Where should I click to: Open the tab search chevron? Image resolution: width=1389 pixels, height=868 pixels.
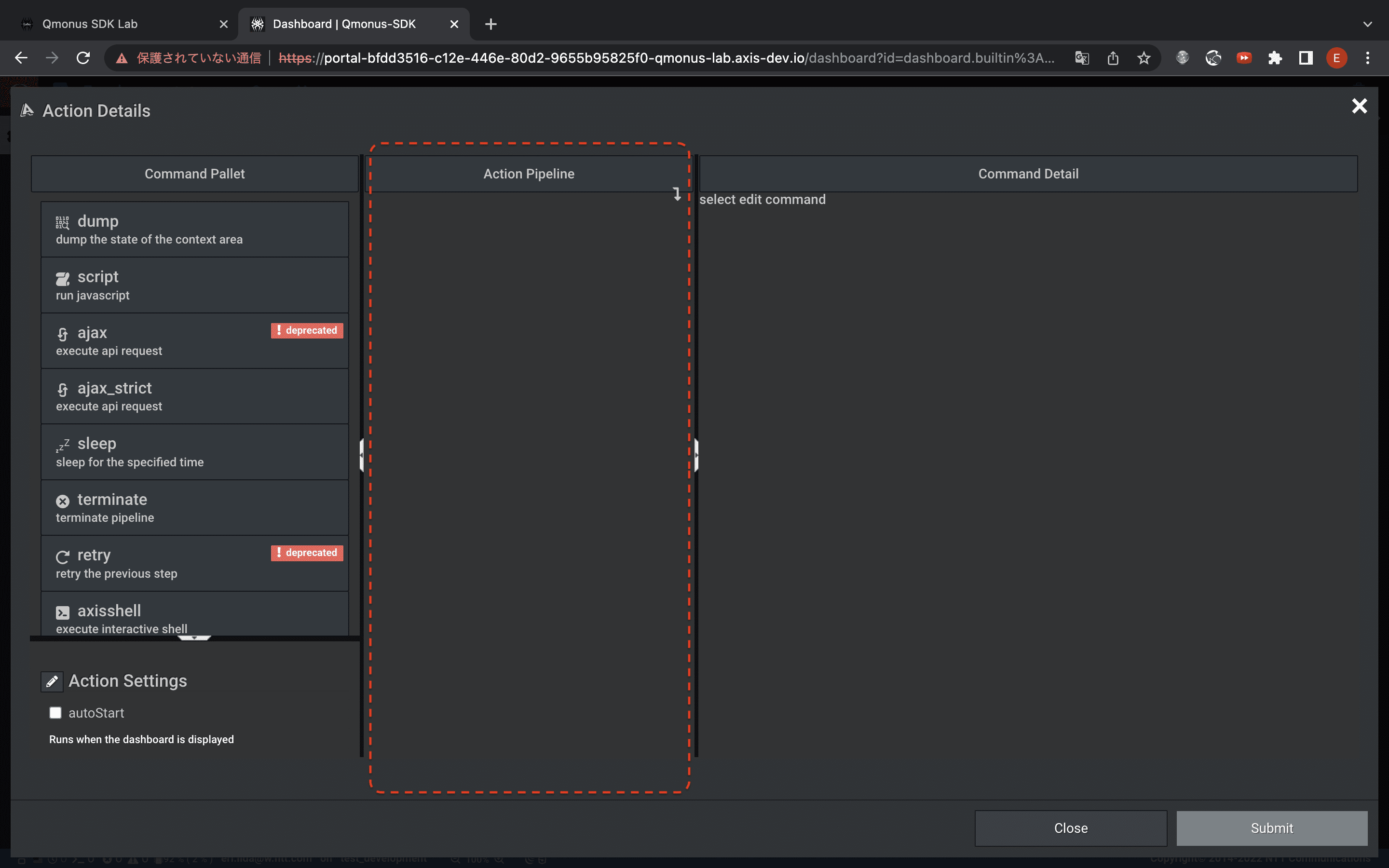click(1368, 24)
